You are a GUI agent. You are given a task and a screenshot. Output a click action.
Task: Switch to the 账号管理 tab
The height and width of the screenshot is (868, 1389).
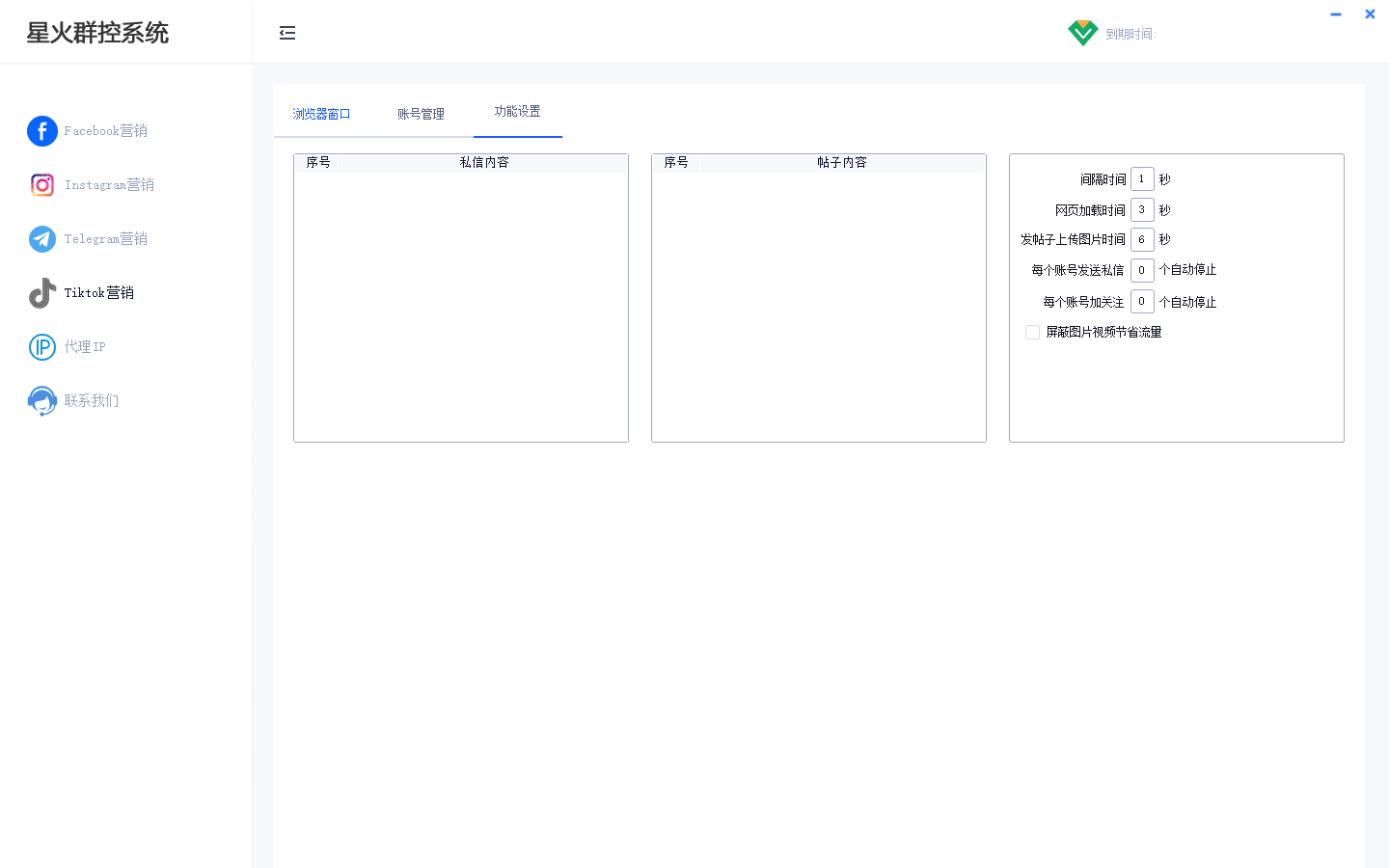coord(421,114)
